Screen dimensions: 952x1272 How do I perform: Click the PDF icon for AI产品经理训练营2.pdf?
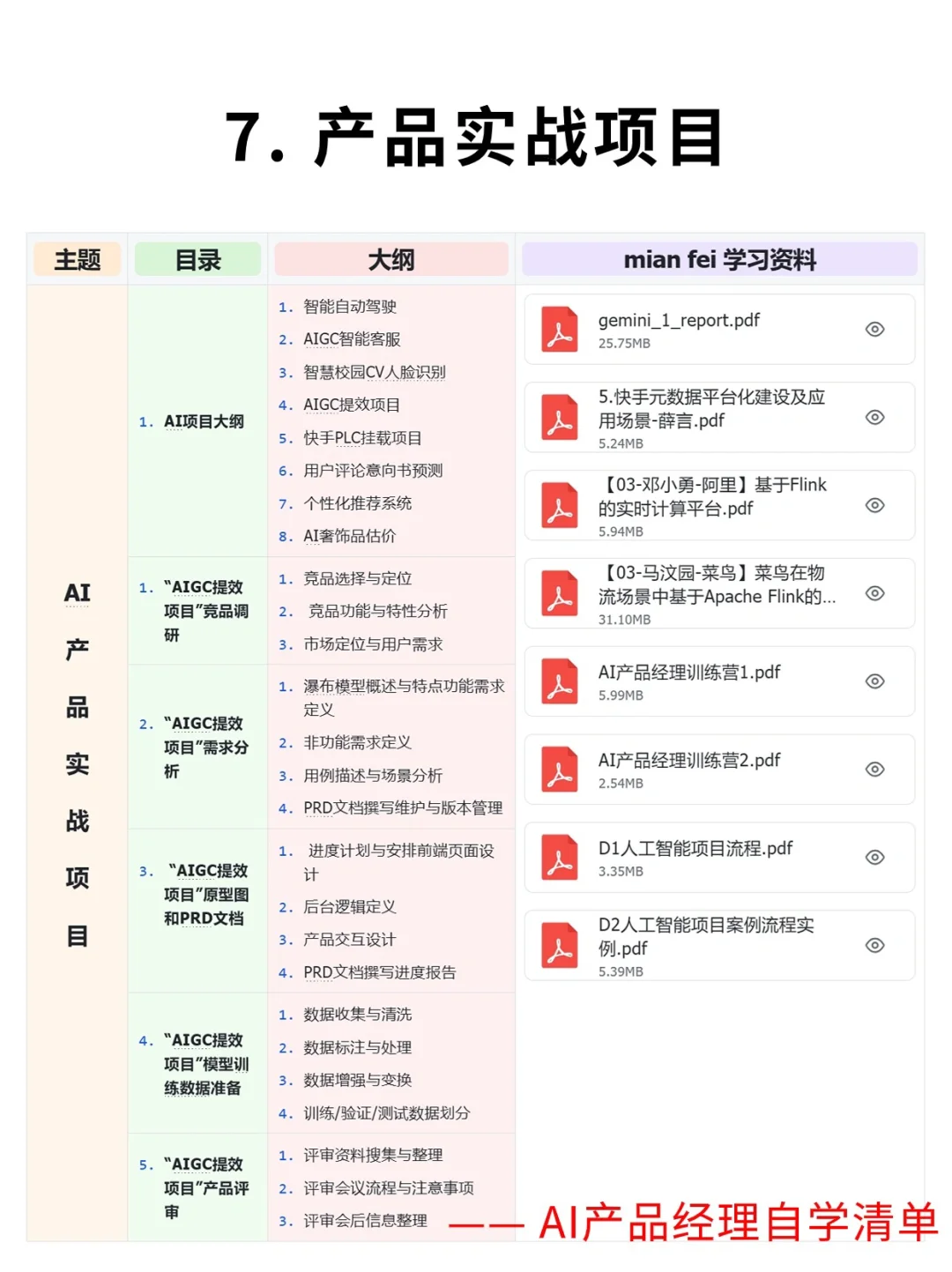pos(558,770)
